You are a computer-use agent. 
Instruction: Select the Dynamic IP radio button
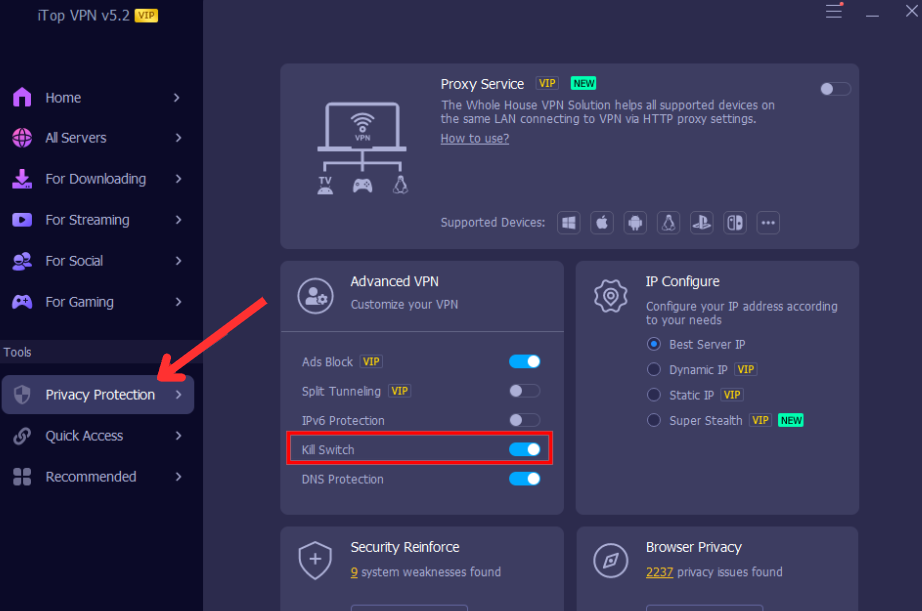point(653,369)
